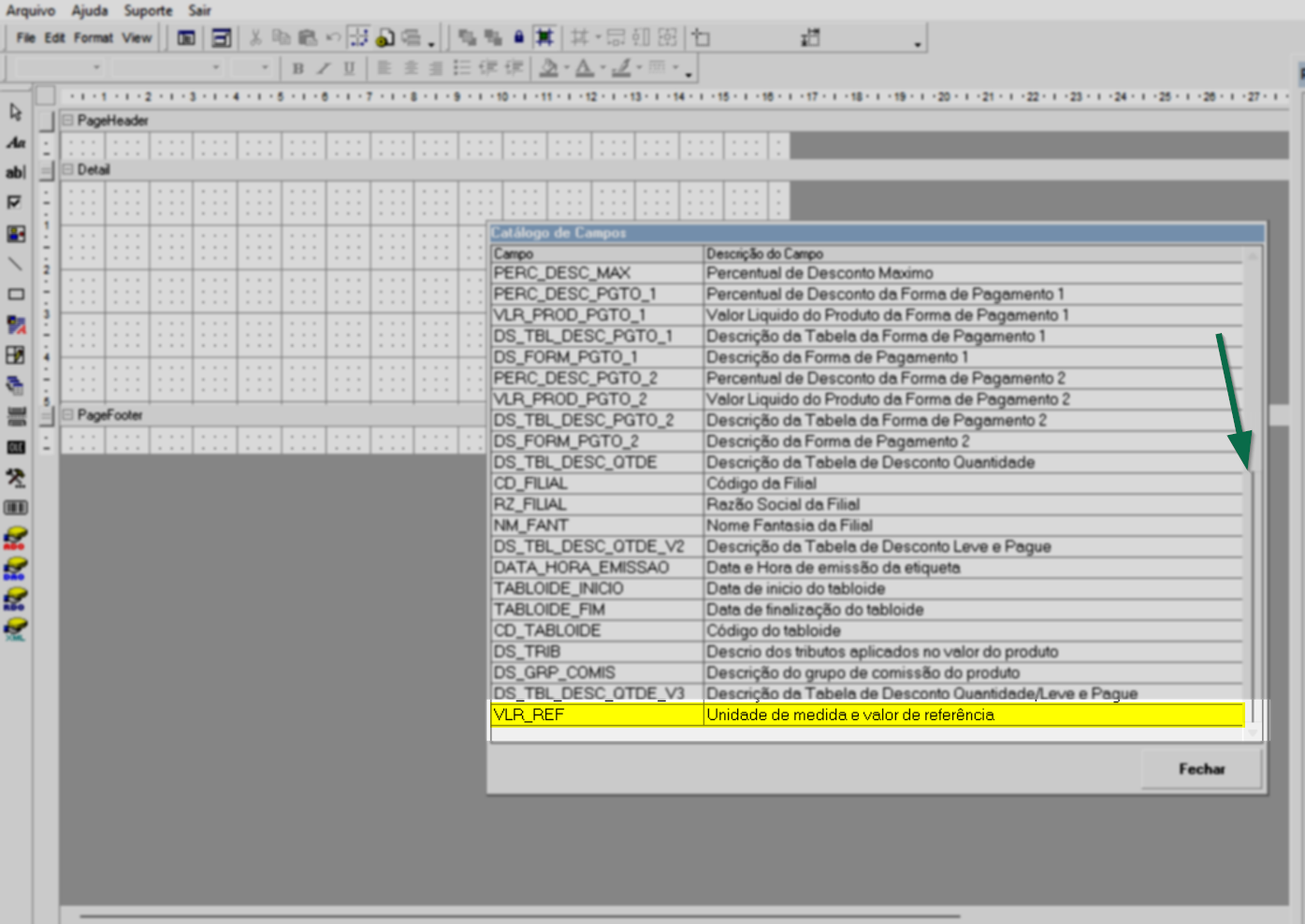1305x924 pixels.
Task: Toggle Bold formatting
Action: (297, 68)
